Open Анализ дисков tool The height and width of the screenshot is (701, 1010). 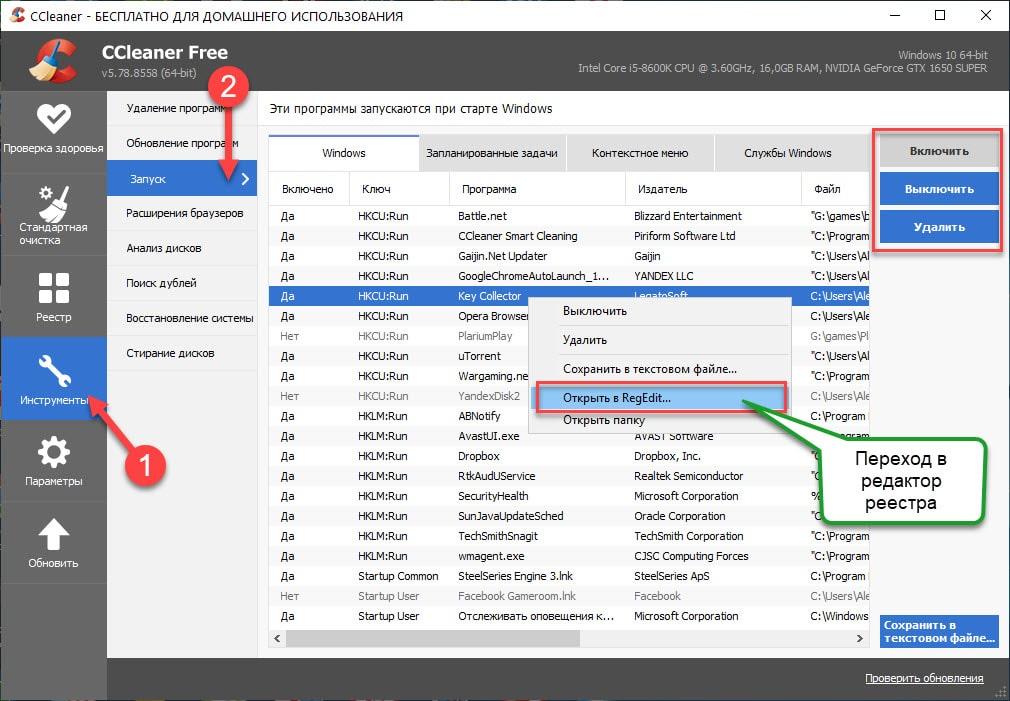pos(182,248)
